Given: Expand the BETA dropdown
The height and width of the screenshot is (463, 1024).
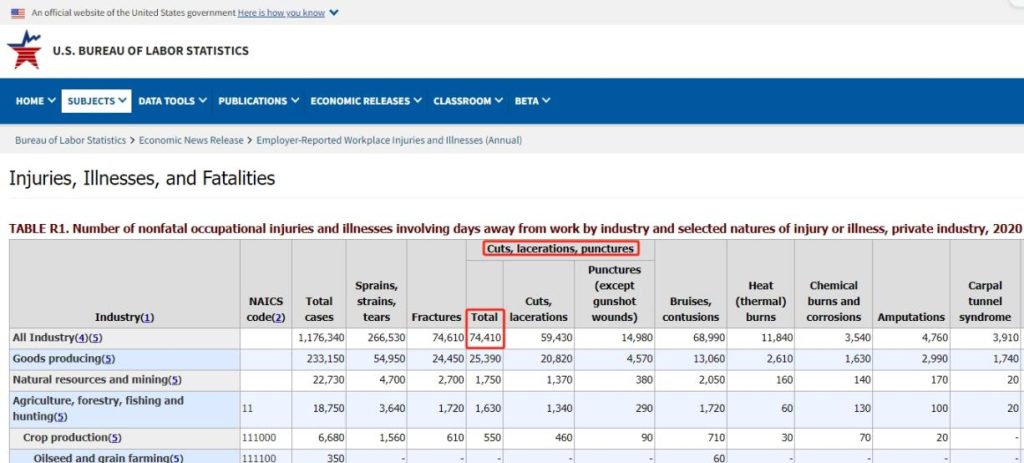Looking at the screenshot, I should (532, 101).
